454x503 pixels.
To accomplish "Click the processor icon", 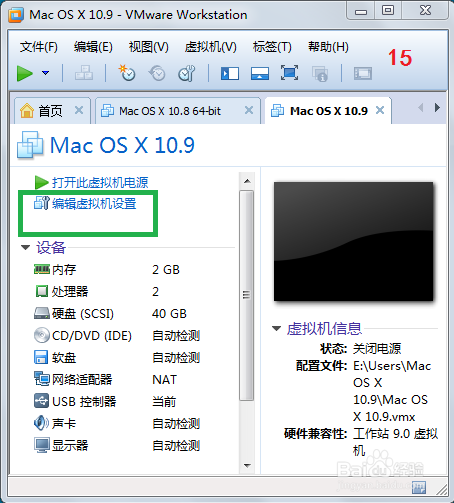I will click(x=42, y=291).
